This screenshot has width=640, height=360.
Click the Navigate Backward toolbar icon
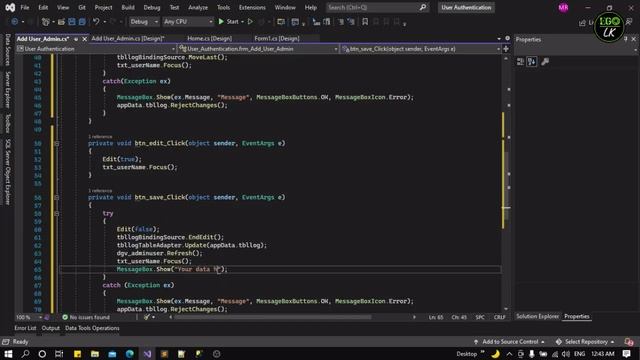click(15, 22)
